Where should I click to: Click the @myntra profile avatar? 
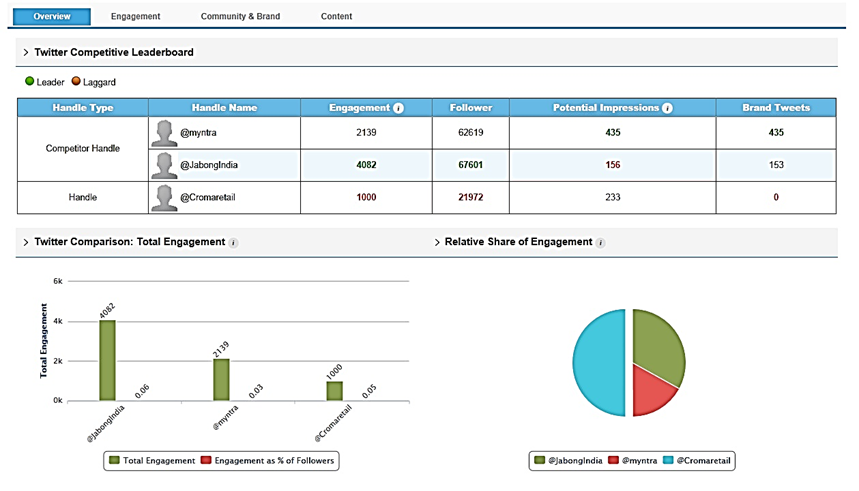tap(164, 133)
